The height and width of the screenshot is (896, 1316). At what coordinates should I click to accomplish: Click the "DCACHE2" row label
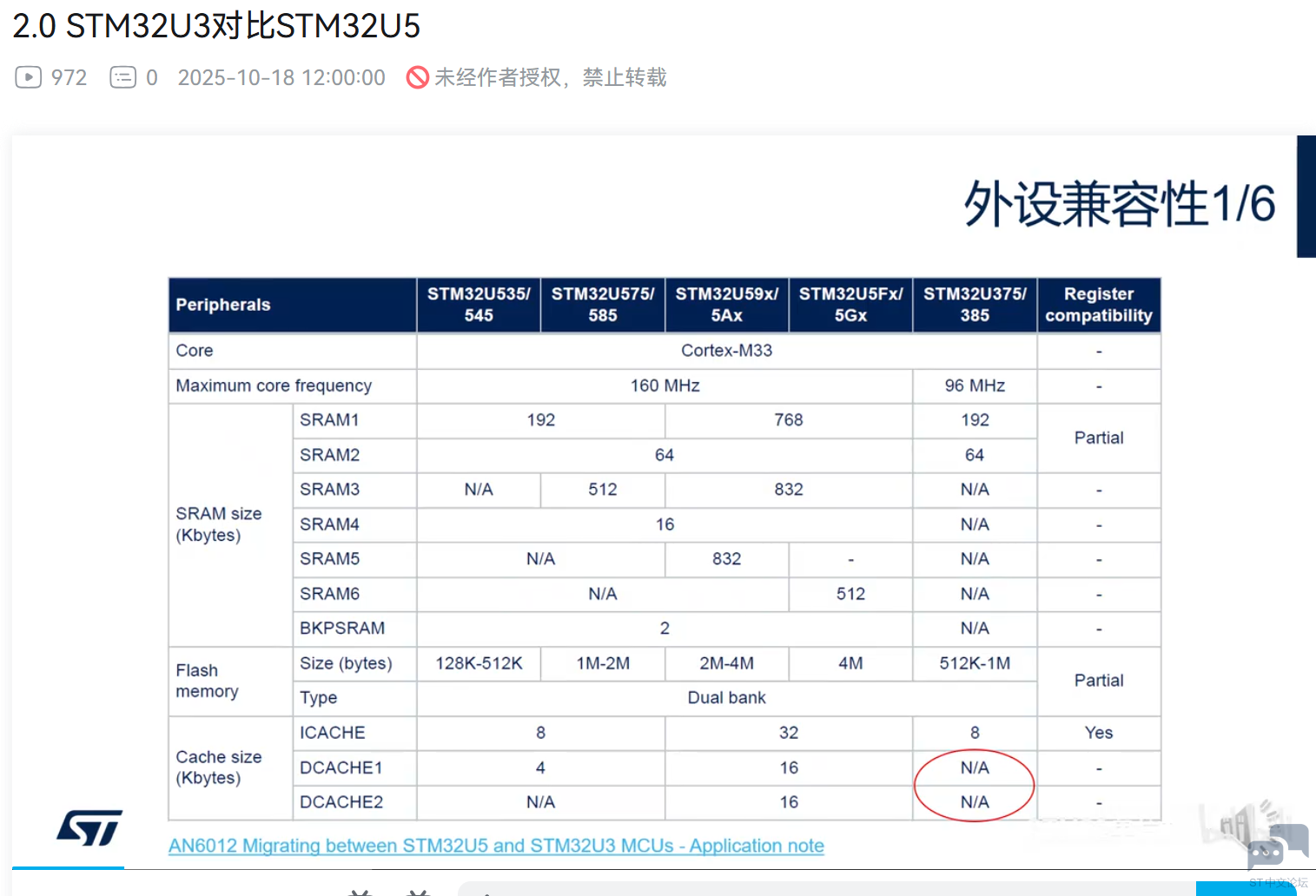(341, 802)
